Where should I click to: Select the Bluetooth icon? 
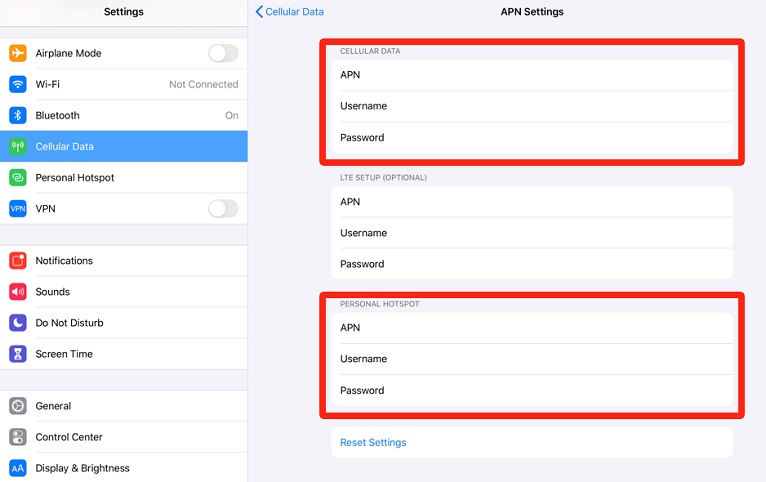tap(18, 115)
